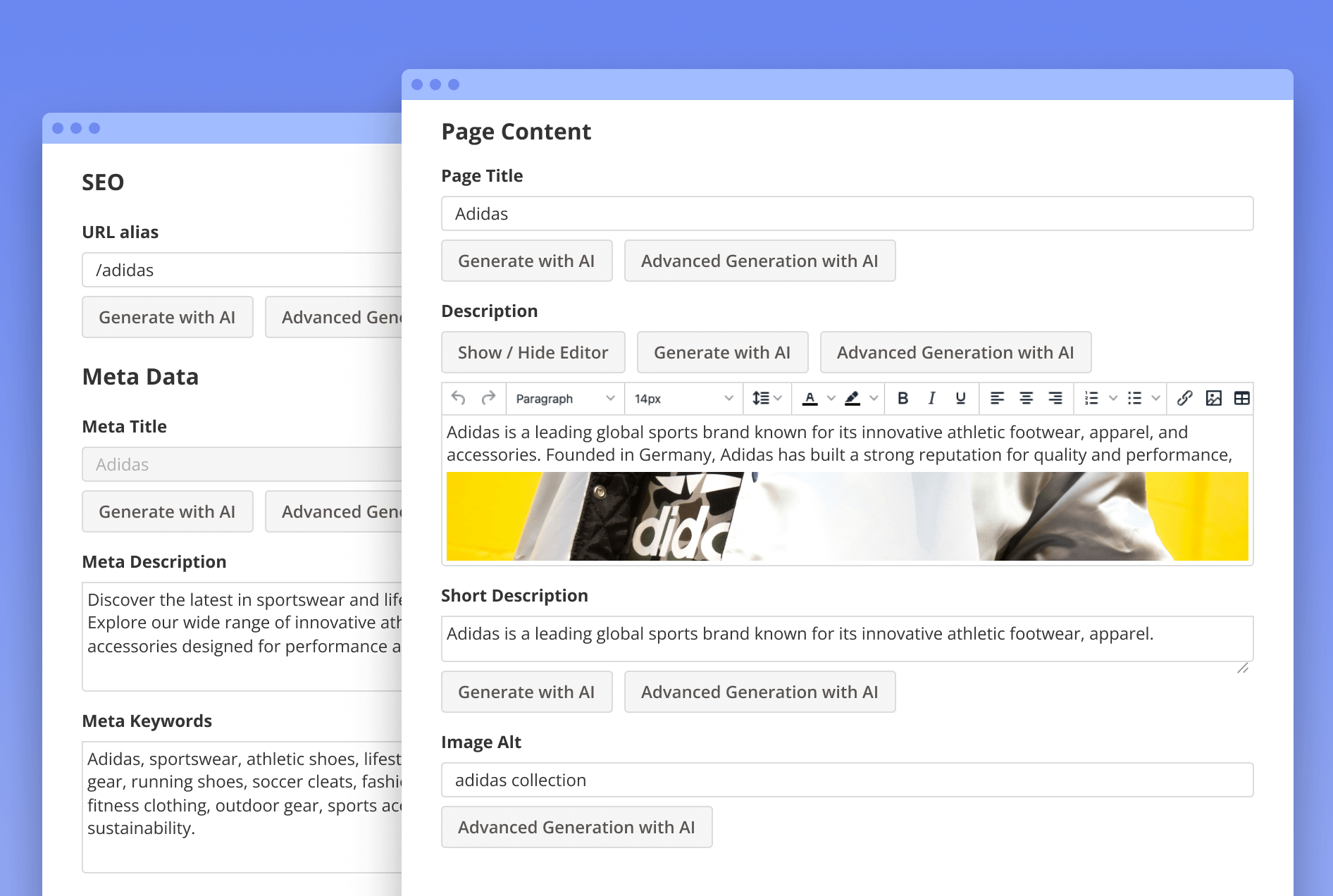Click the Image Alt input field
Viewport: 1333px width, 896px height.
pyautogui.click(x=847, y=780)
